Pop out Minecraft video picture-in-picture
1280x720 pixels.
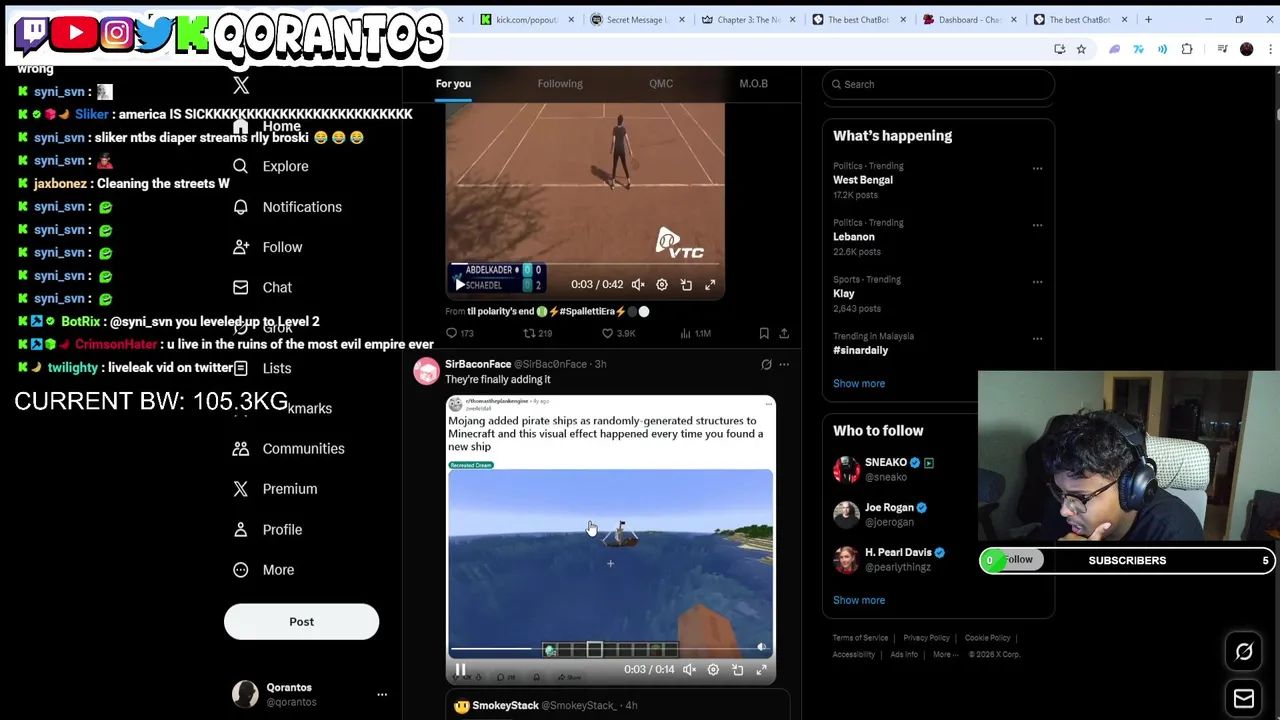[737, 670]
